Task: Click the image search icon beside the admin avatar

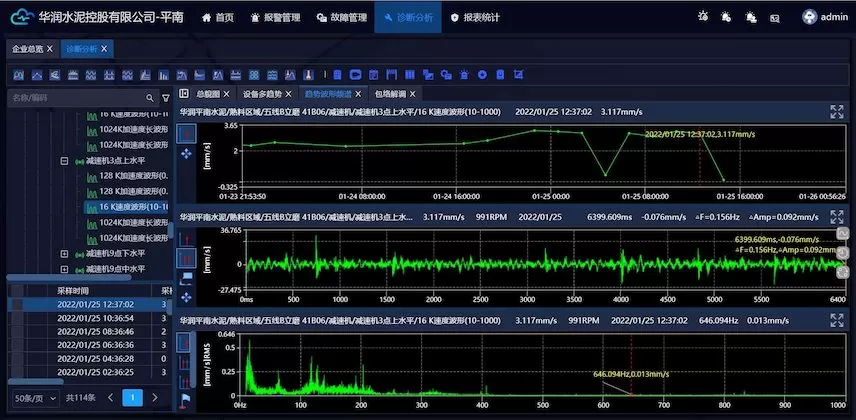Action: 775,18
